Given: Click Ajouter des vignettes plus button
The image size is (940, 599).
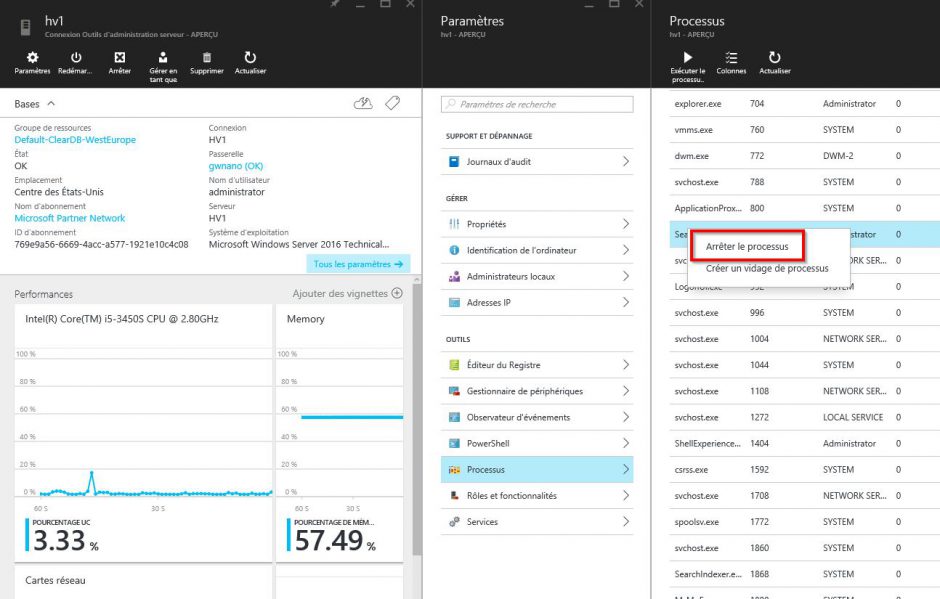Looking at the screenshot, I should click(x=396, y=293).
